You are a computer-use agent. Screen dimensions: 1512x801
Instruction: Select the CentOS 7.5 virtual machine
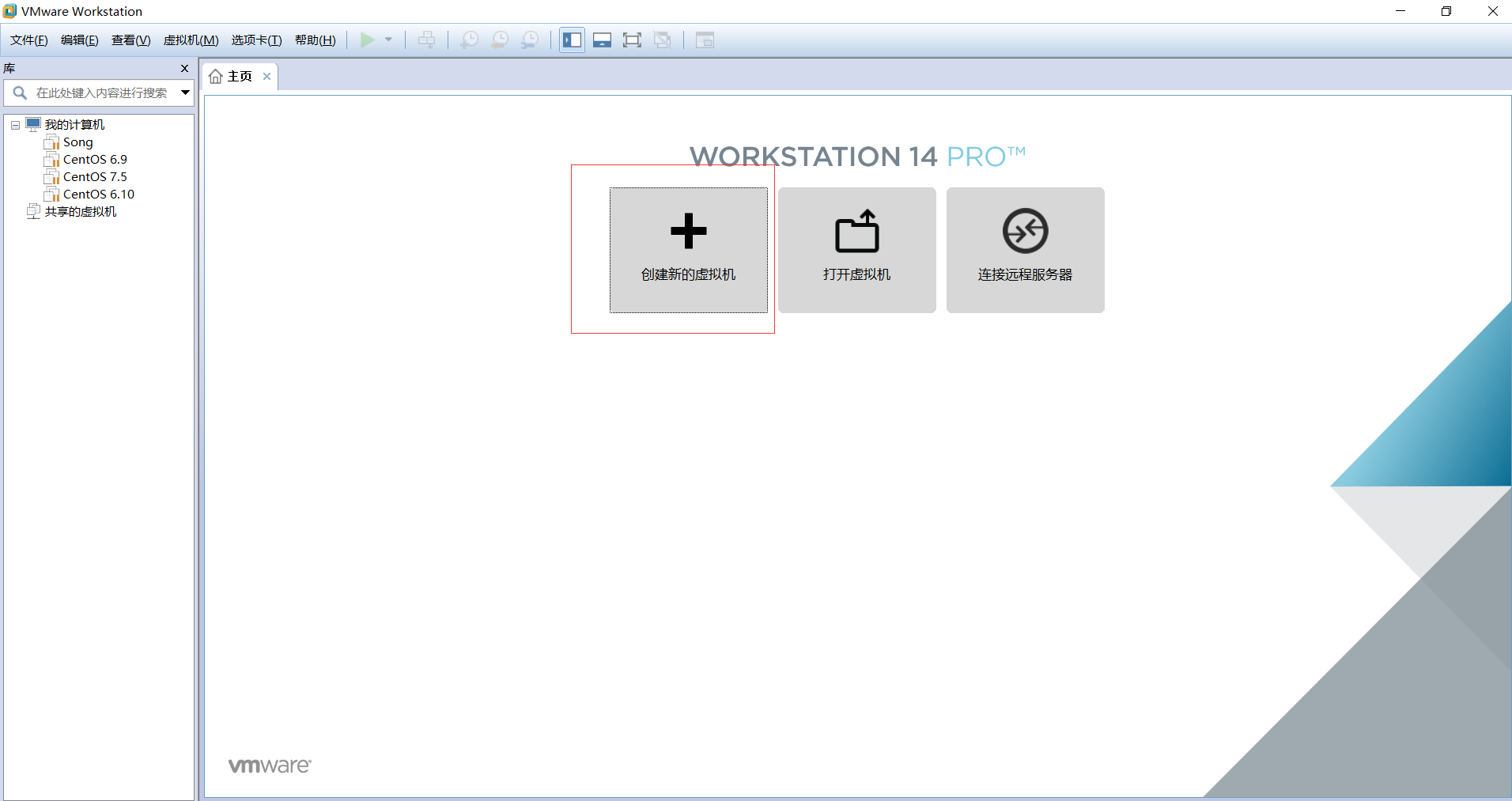95,177
